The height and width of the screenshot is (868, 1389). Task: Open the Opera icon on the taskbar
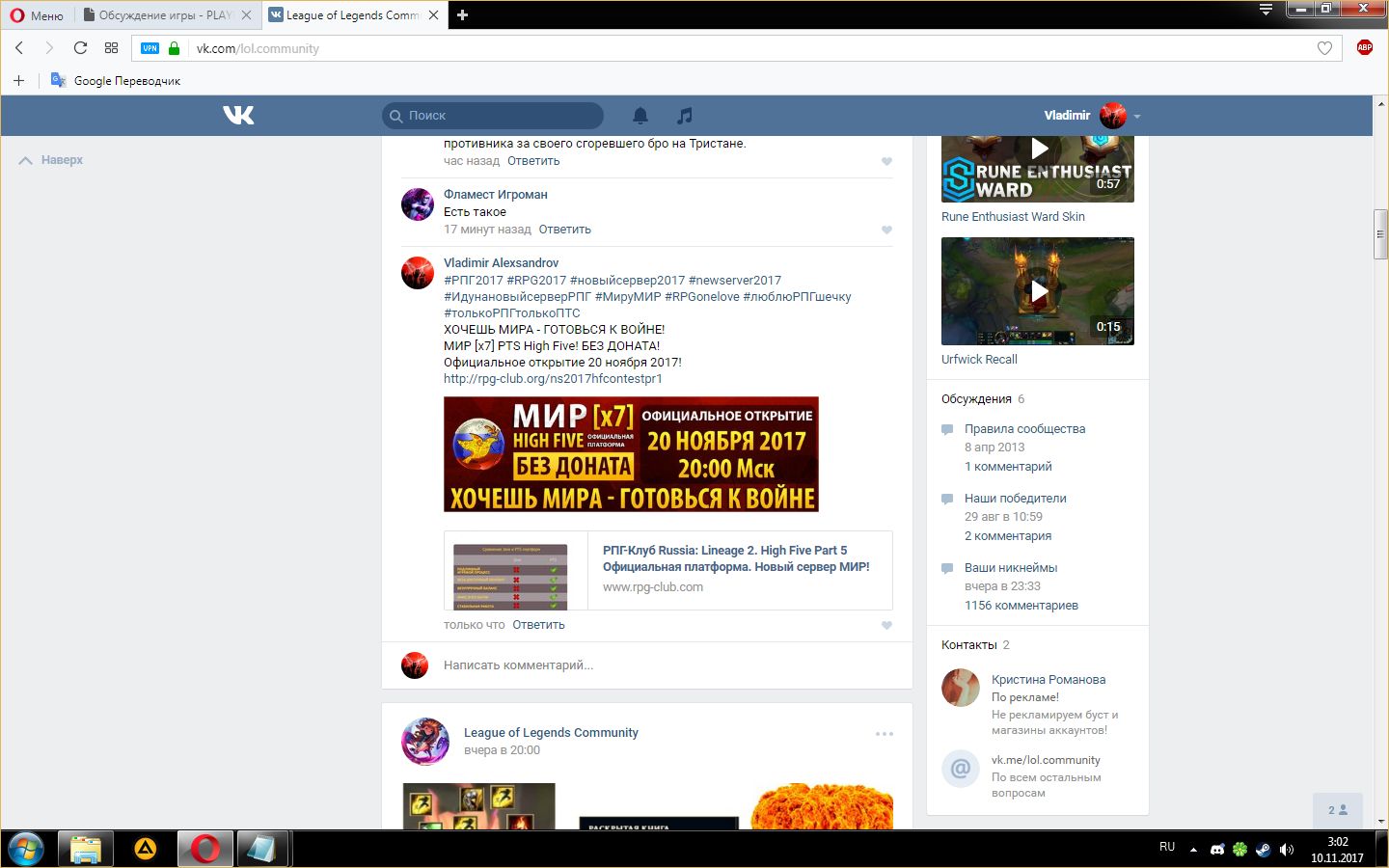coord(204,849)
